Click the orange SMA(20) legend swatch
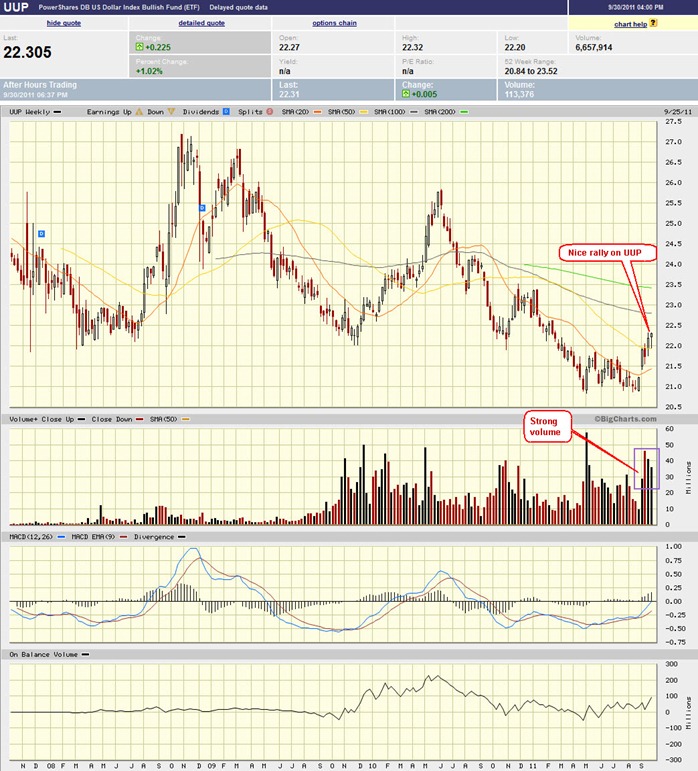 coord(318,112)
